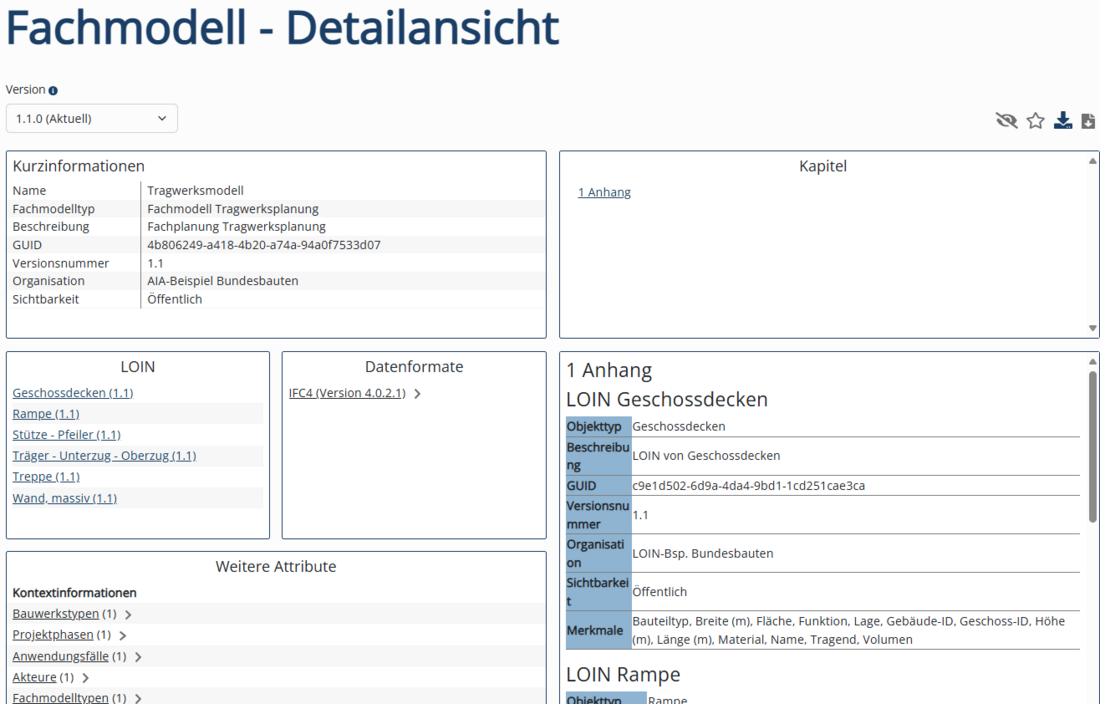Open the Akteure link
The width and height of the screenshot is (1100, 704).
[34, 677]
